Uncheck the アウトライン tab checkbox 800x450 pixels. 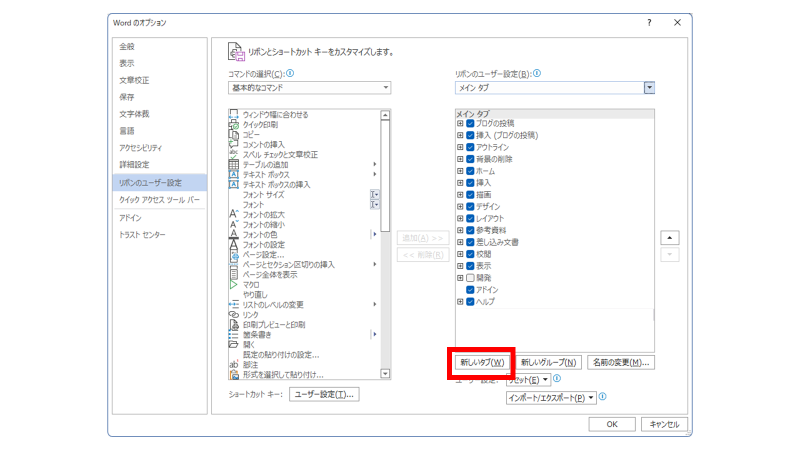tap(470, 147)
